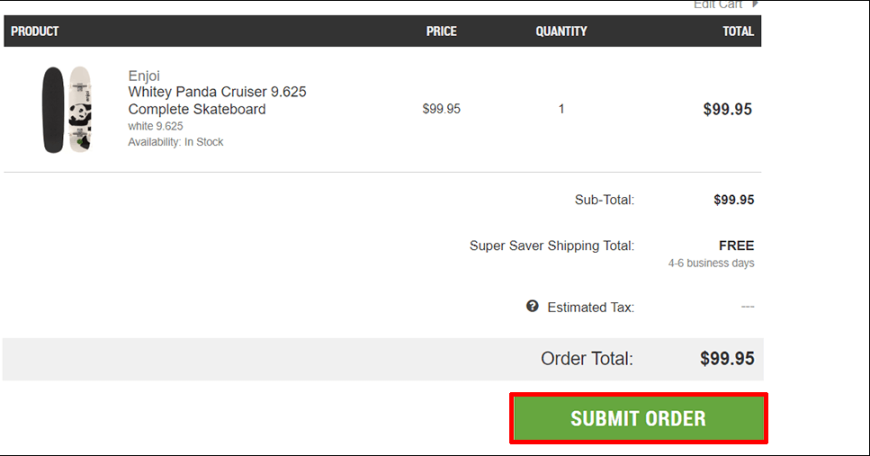
Task: Click the white 9.625 variant text
Action: coord(155,126)
